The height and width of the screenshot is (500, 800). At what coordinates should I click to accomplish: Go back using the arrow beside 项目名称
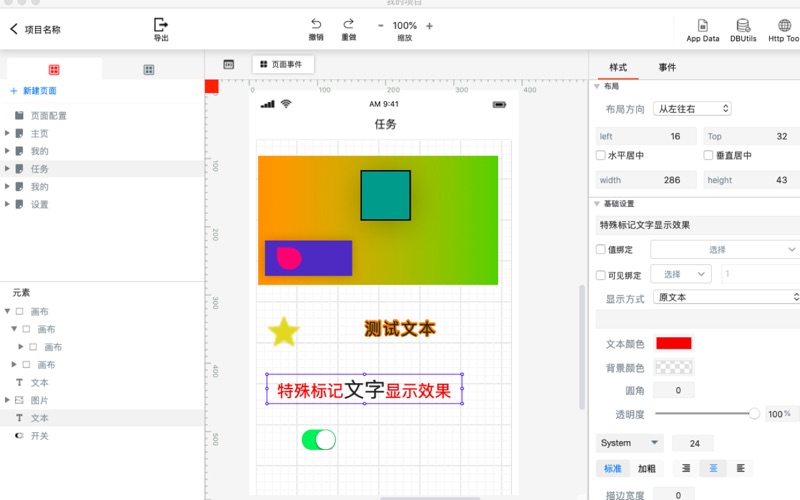[x=14, y=29]
